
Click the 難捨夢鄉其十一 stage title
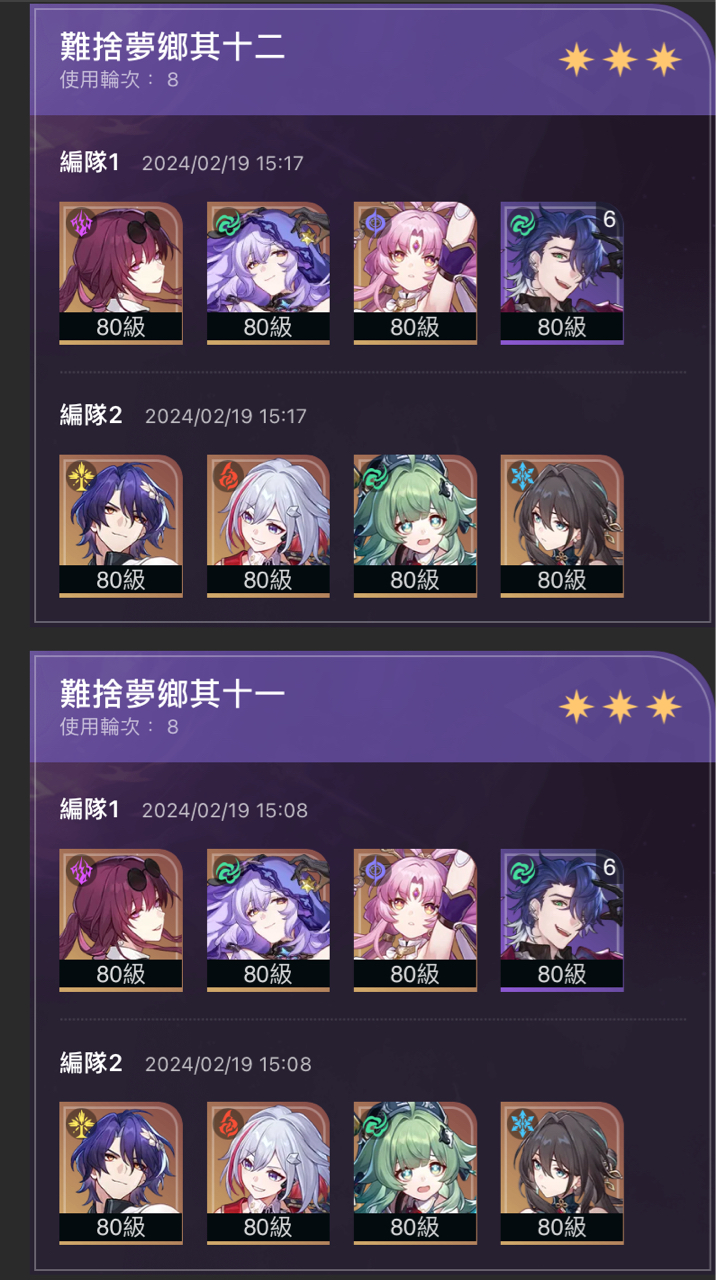[172, 693]
